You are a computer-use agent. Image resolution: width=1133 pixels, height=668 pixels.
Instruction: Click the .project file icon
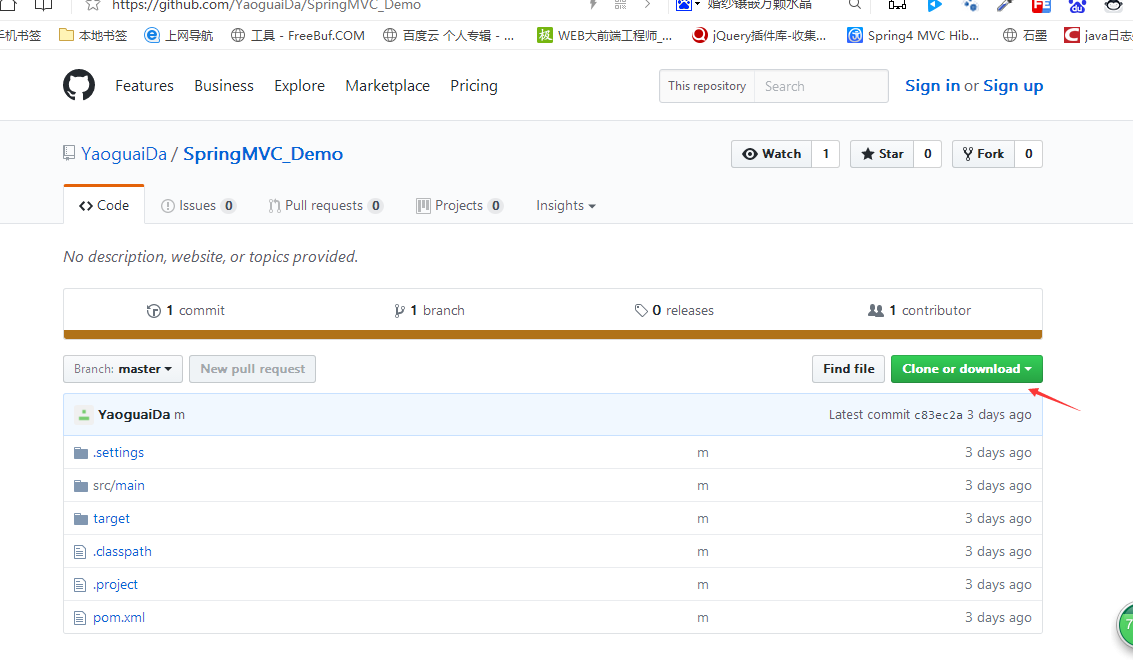coord(81,585)
